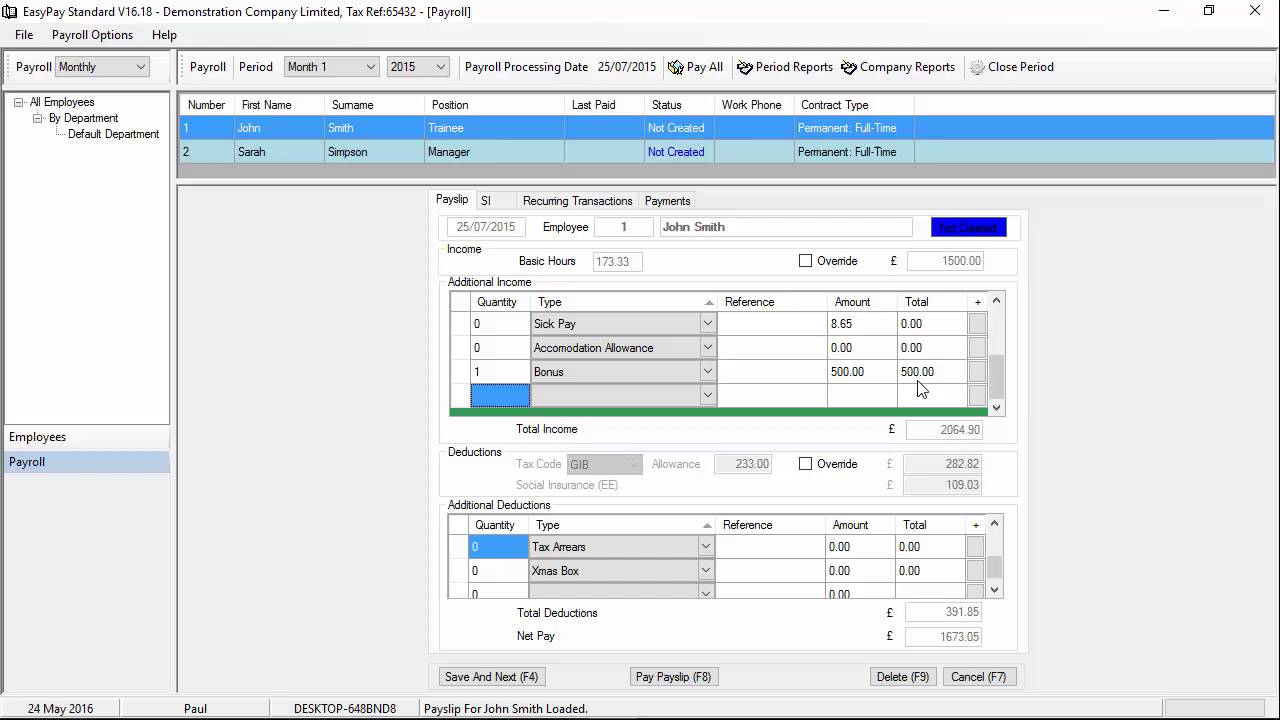The image size is (1280, 720).
Task: Open the Xmas Box type dropdown
Action: [x=705, y=571]
